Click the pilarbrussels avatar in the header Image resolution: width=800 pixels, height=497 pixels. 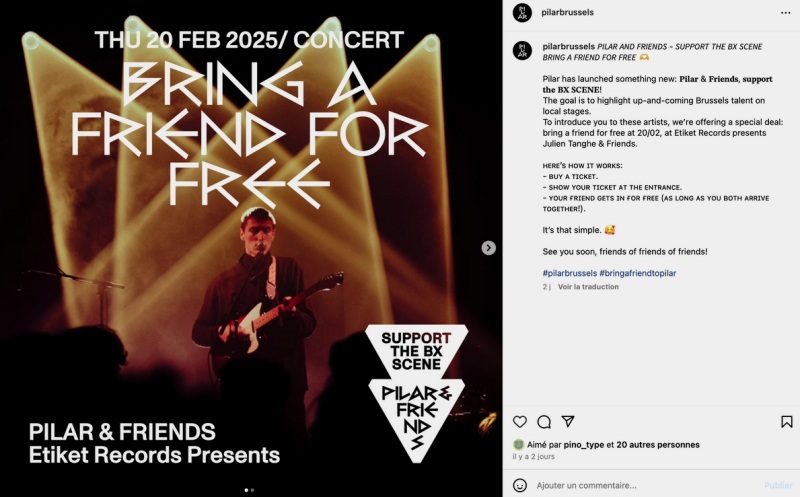click(x=521, y=12)
